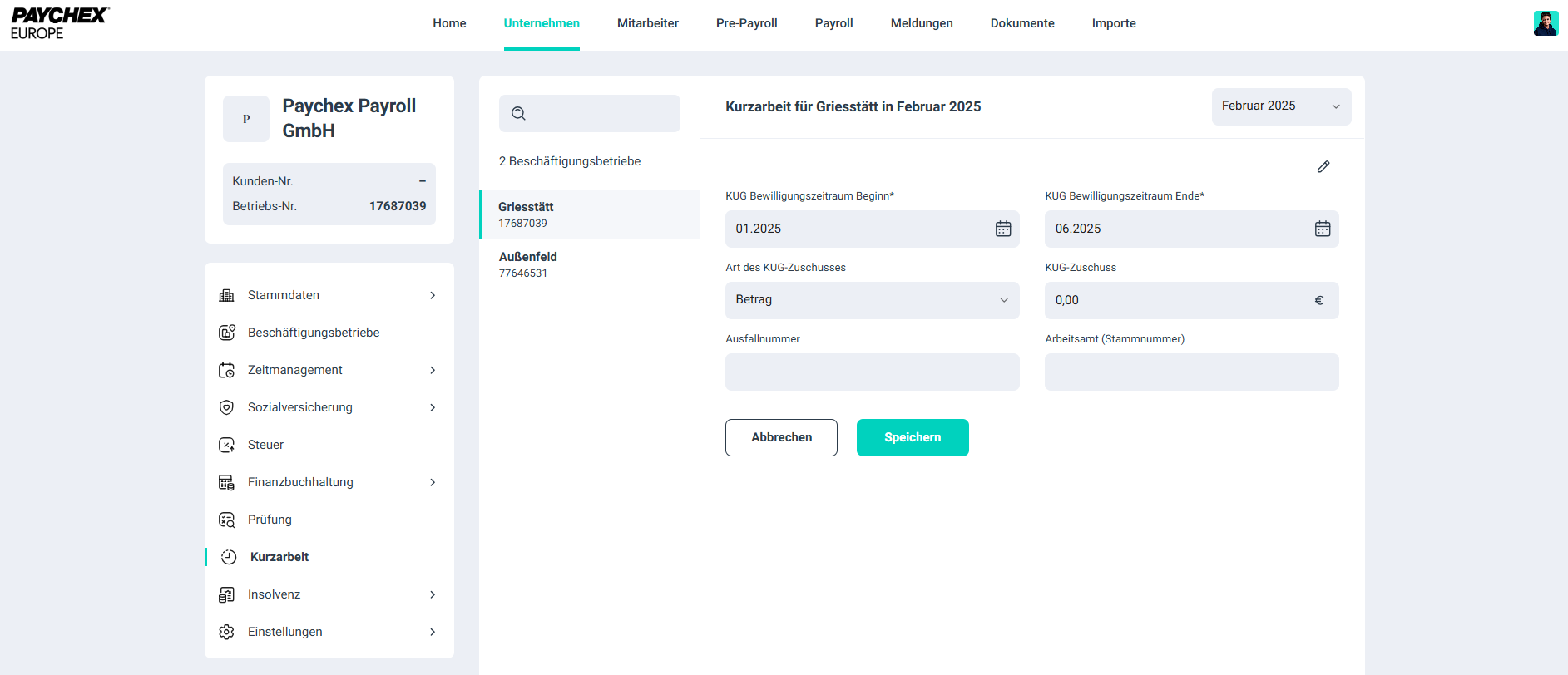Click the Prüfung sidebar icon

226,520
